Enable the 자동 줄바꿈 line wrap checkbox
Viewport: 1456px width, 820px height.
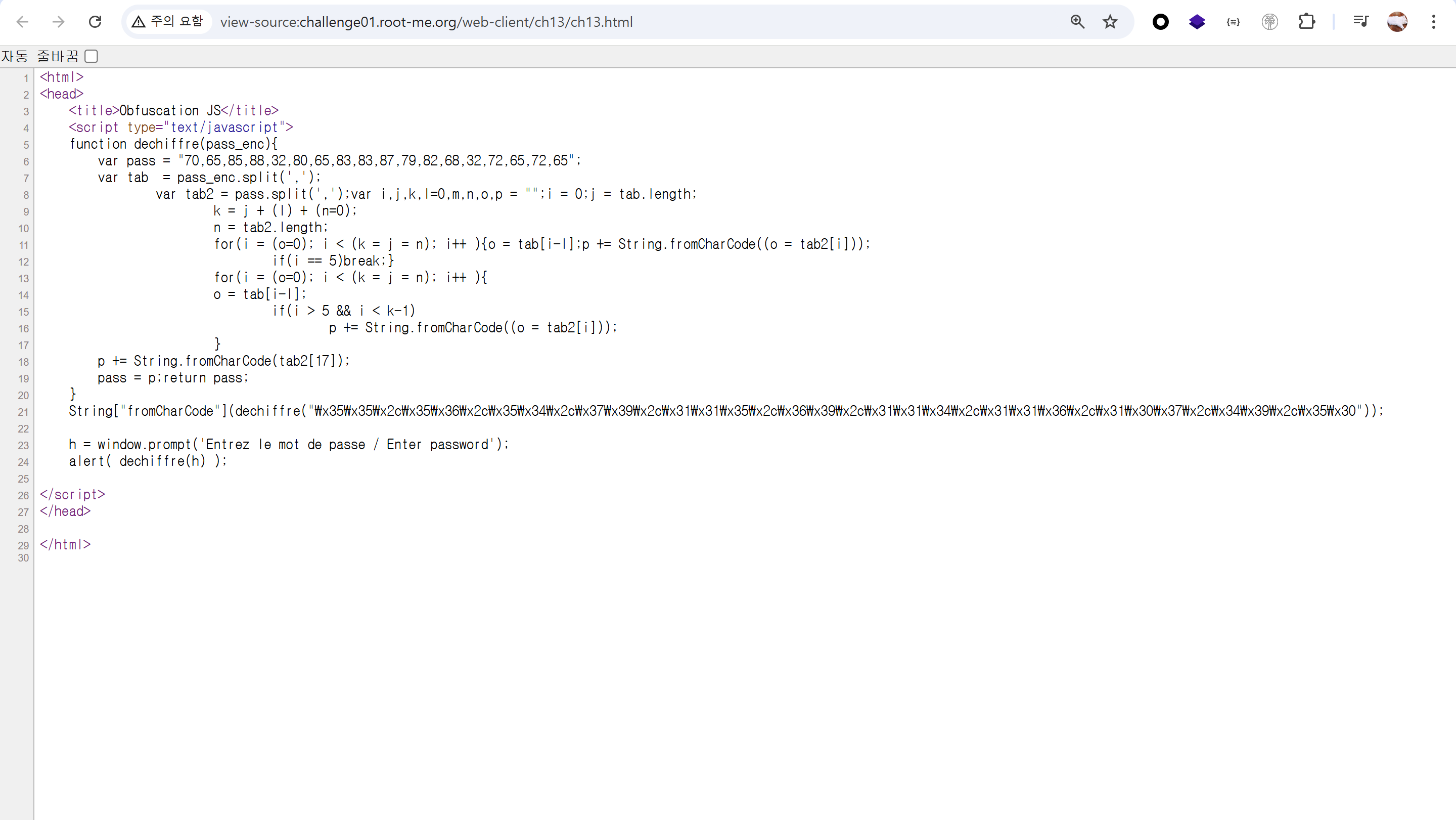pos(91,57)
